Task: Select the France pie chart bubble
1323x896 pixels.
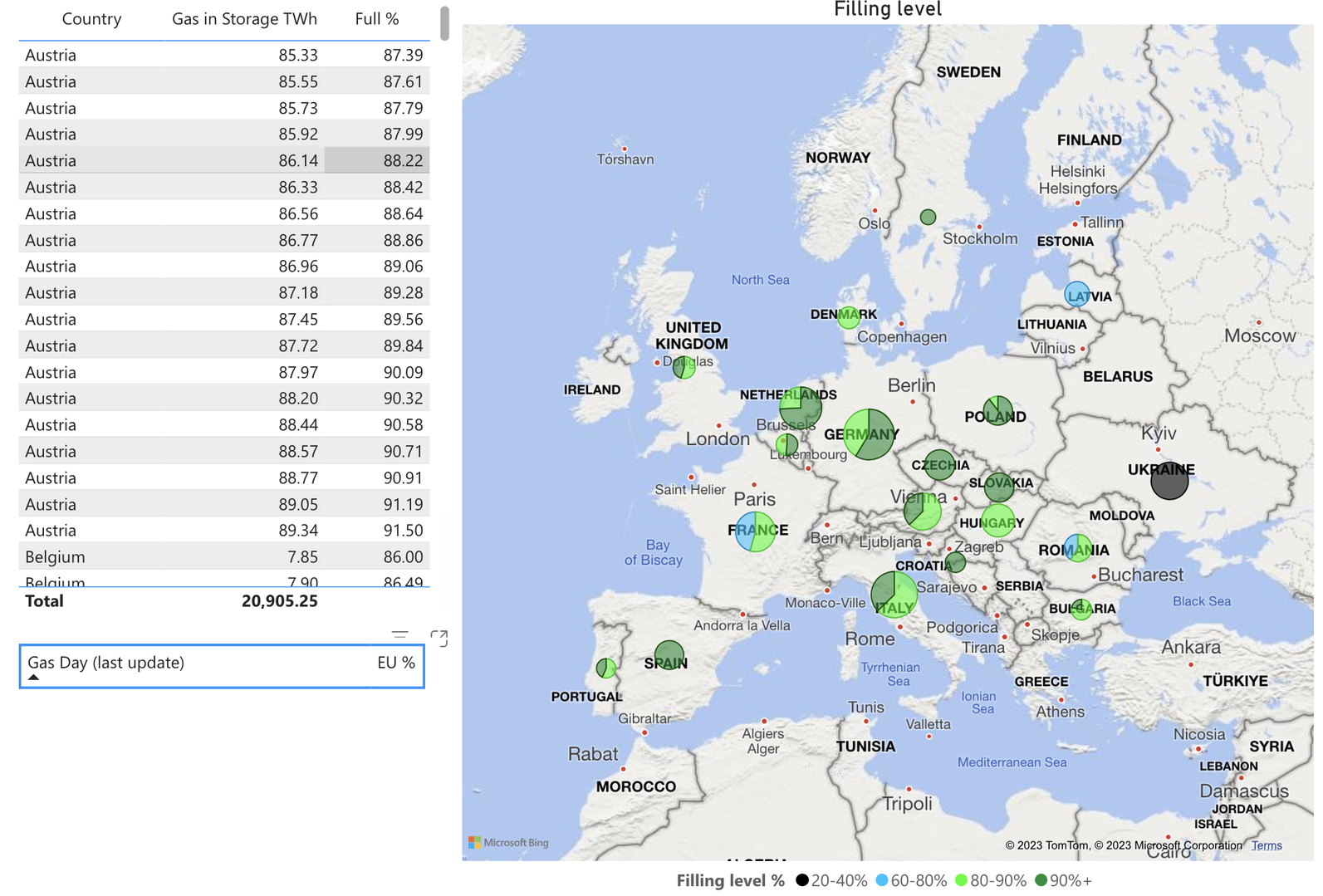Action: [756, 531]
